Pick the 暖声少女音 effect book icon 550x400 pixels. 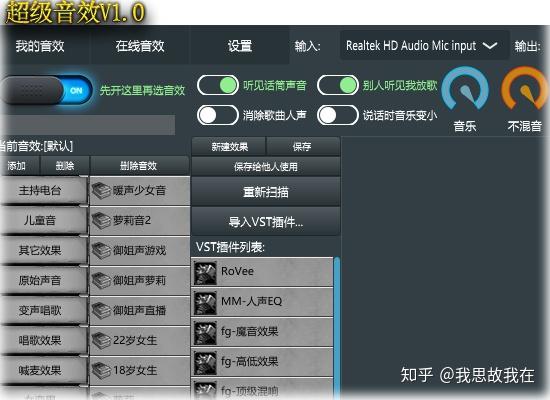click(101, 191)
